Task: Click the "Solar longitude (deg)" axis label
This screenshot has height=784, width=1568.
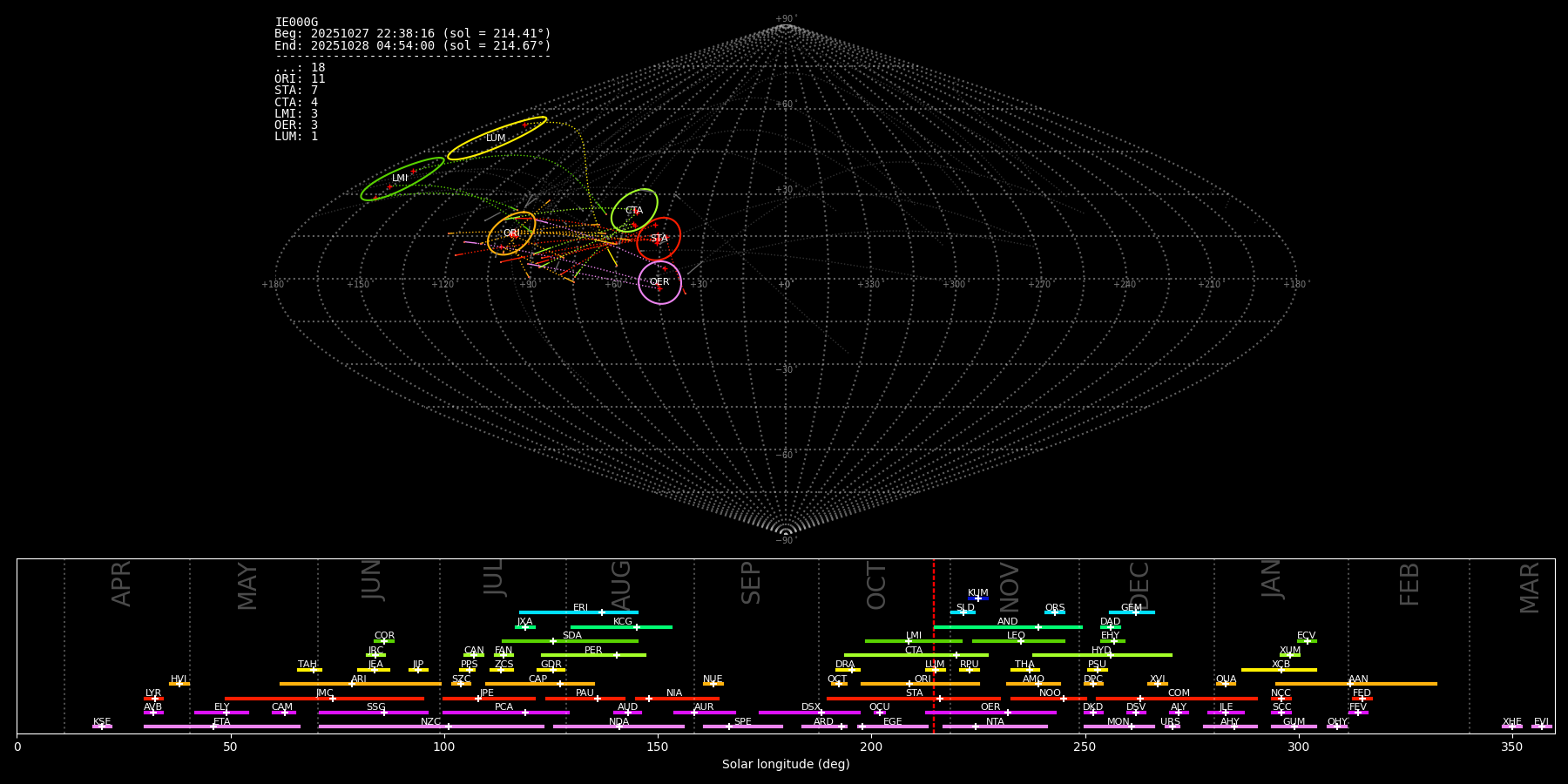Action: [786, 764]
